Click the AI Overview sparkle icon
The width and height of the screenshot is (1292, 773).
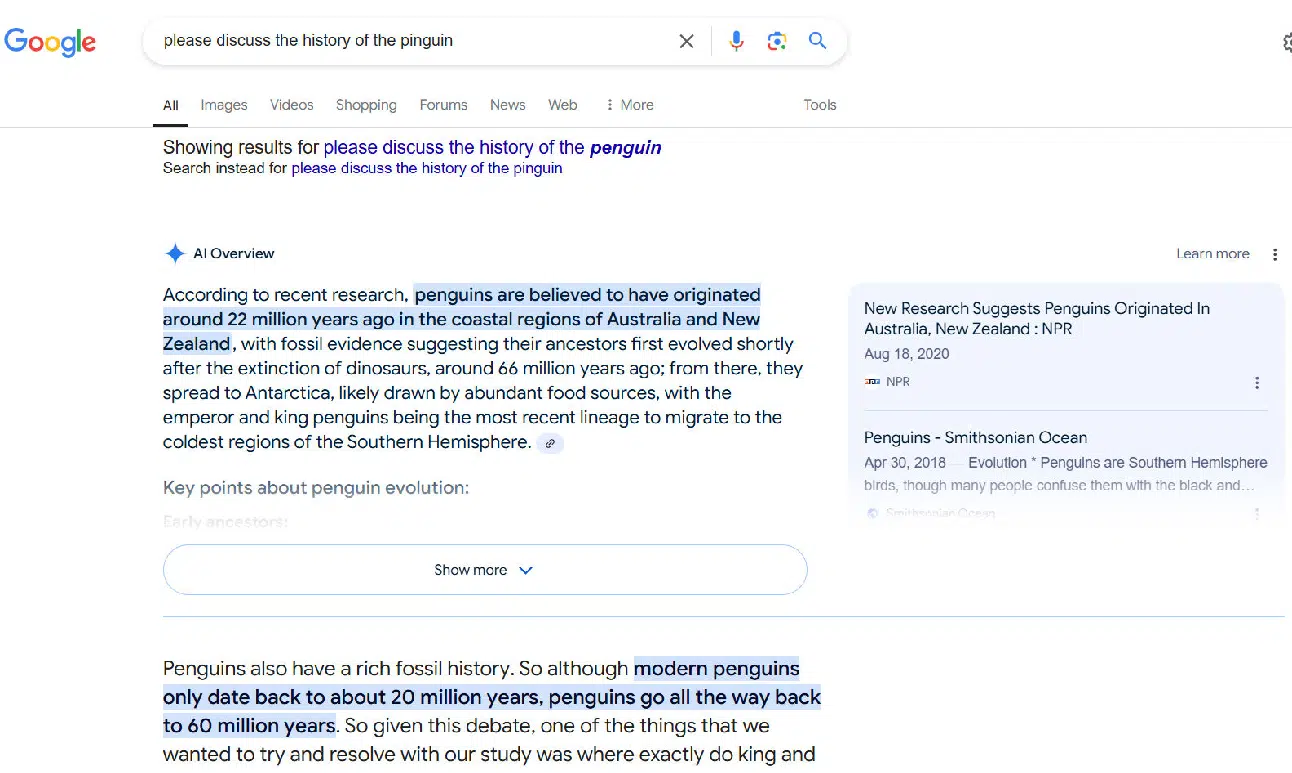coord(175,253)
